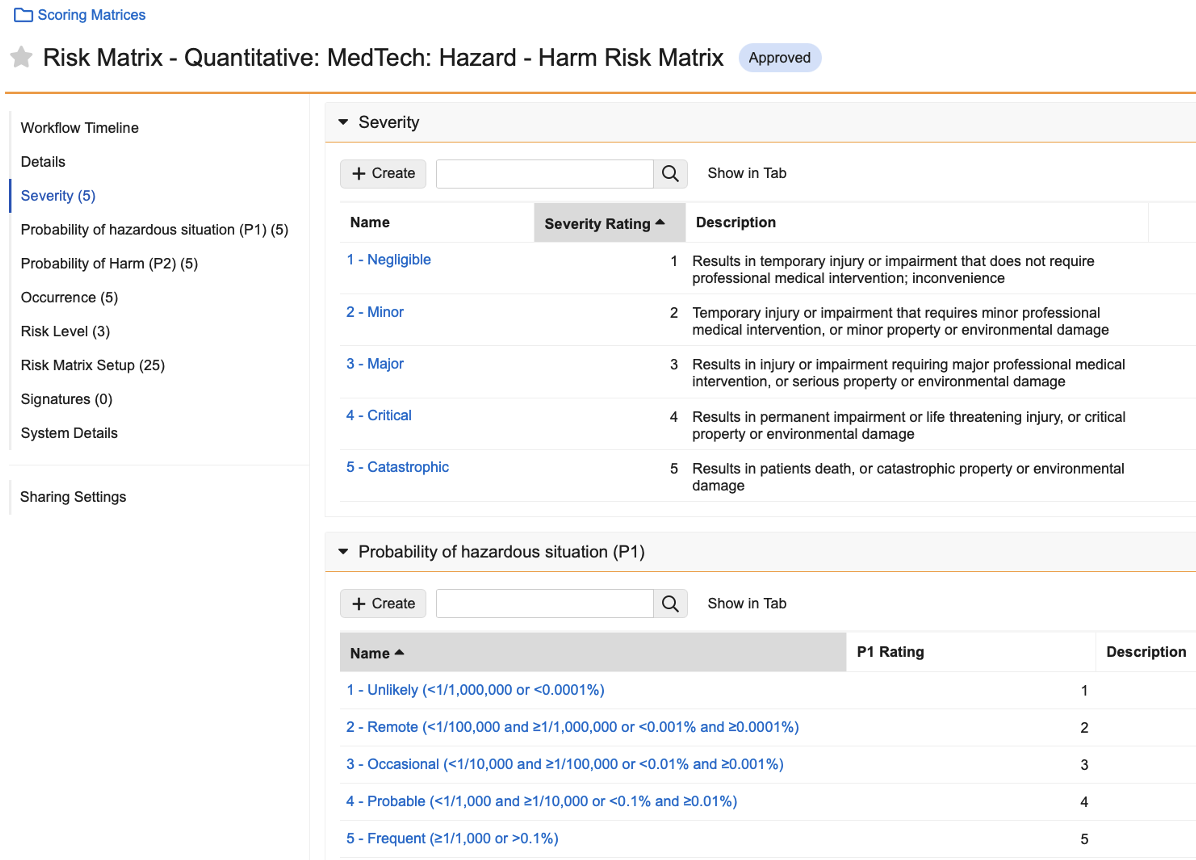Image resolution: width=1196 pixels, height=860 pixels.
Task: Click description 'Results in permanent impairment' text
Action: 908,425
